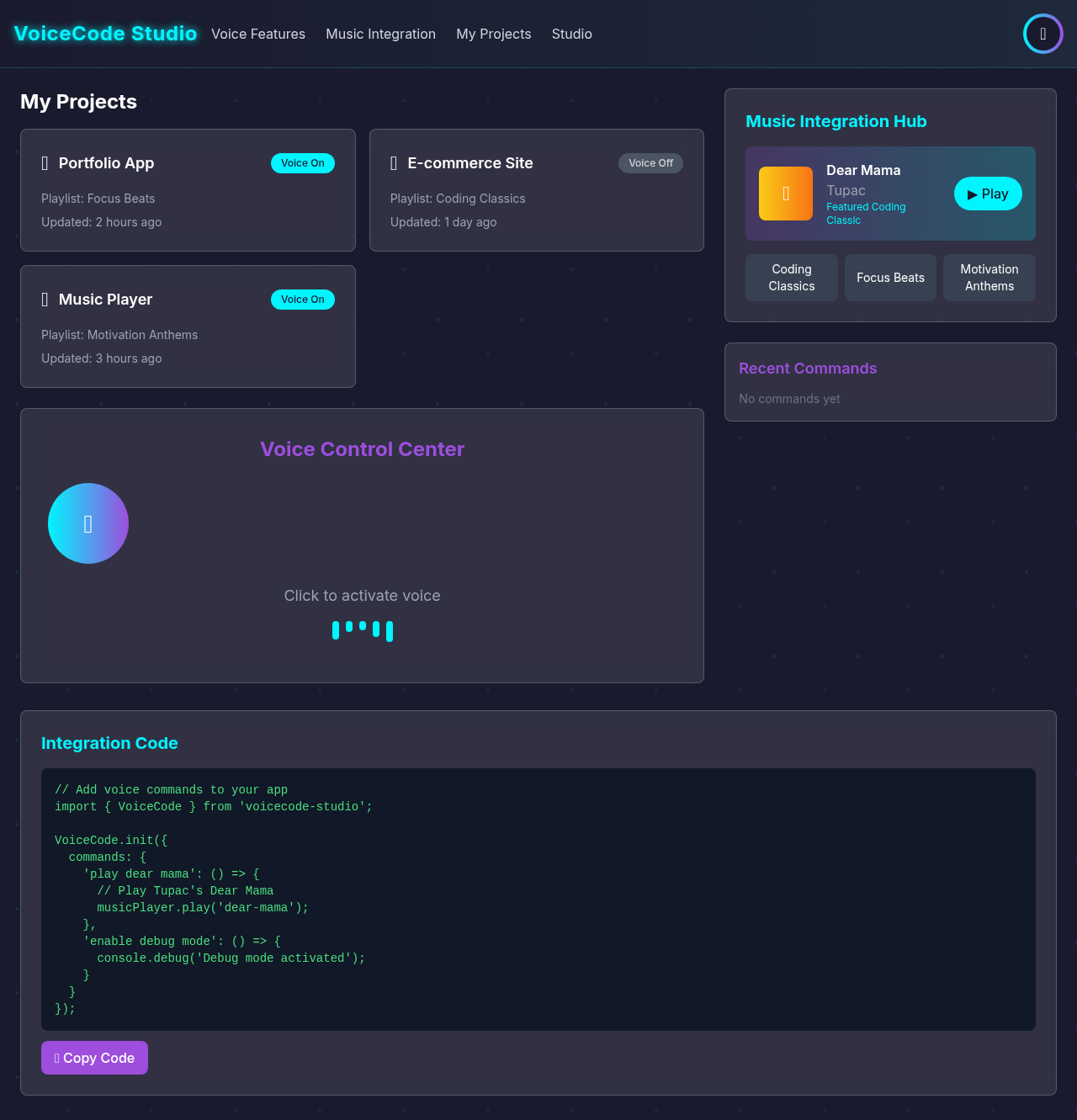This screenshot has width=1077, height=1120.
Task: Click the Dear Mama album art thumbnail
Action: tap(785, 194)
